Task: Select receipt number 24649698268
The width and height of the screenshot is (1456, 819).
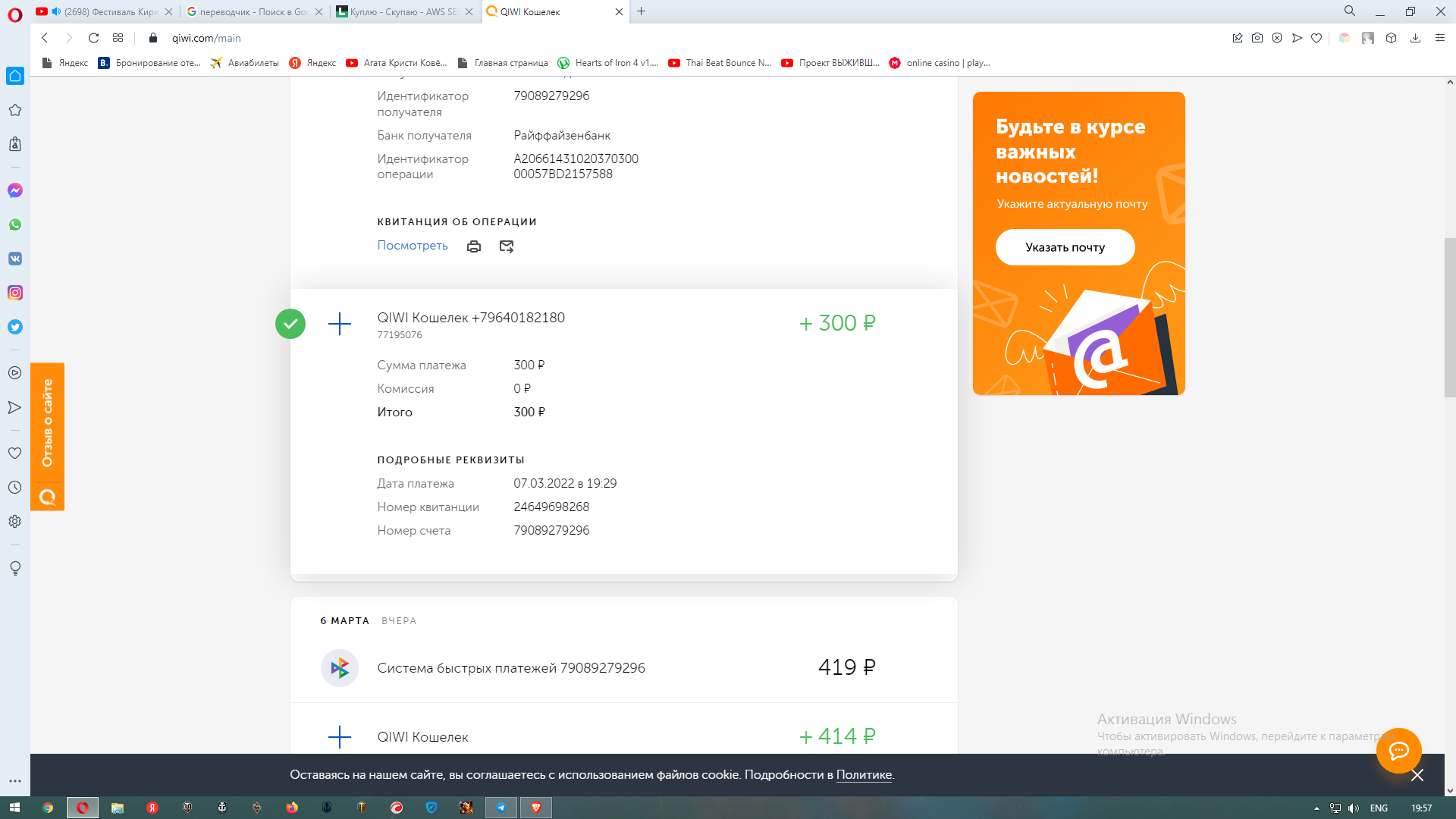Action: [551, 507]
